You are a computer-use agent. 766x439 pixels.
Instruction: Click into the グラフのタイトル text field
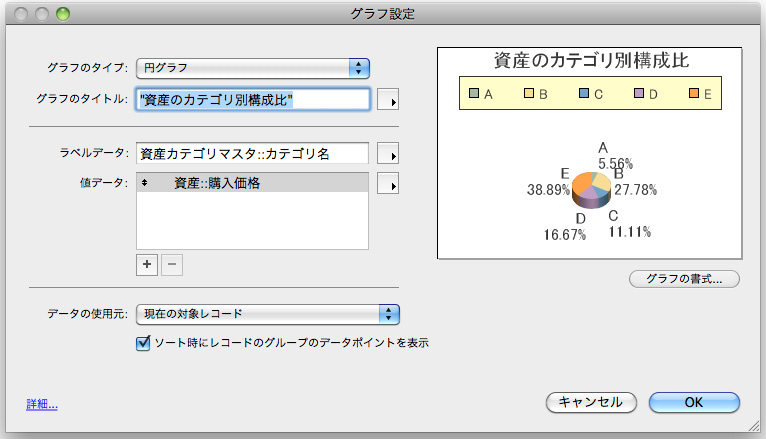253,99
